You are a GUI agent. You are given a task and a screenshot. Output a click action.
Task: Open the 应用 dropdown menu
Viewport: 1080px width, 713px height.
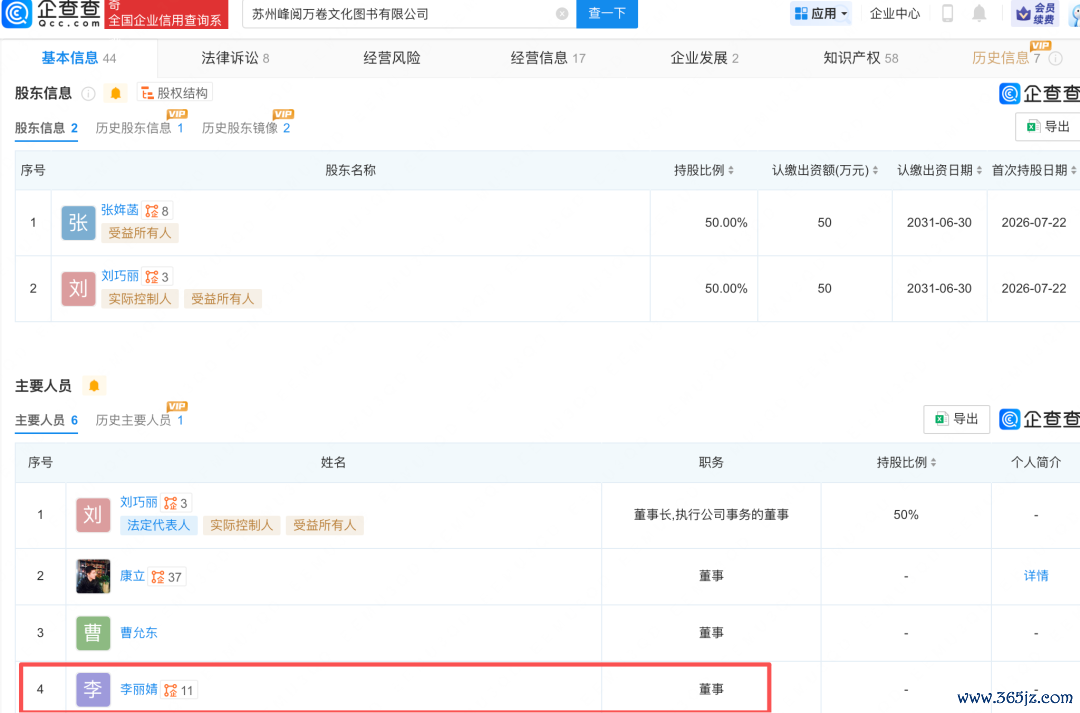[x=820, y=14]
